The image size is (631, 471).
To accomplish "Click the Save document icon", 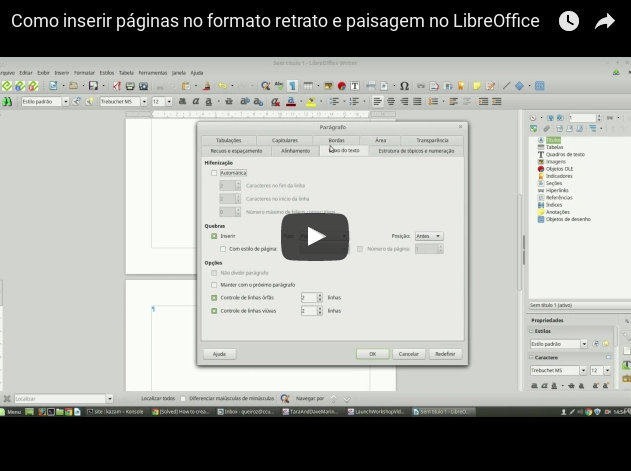I will point(93,86).
